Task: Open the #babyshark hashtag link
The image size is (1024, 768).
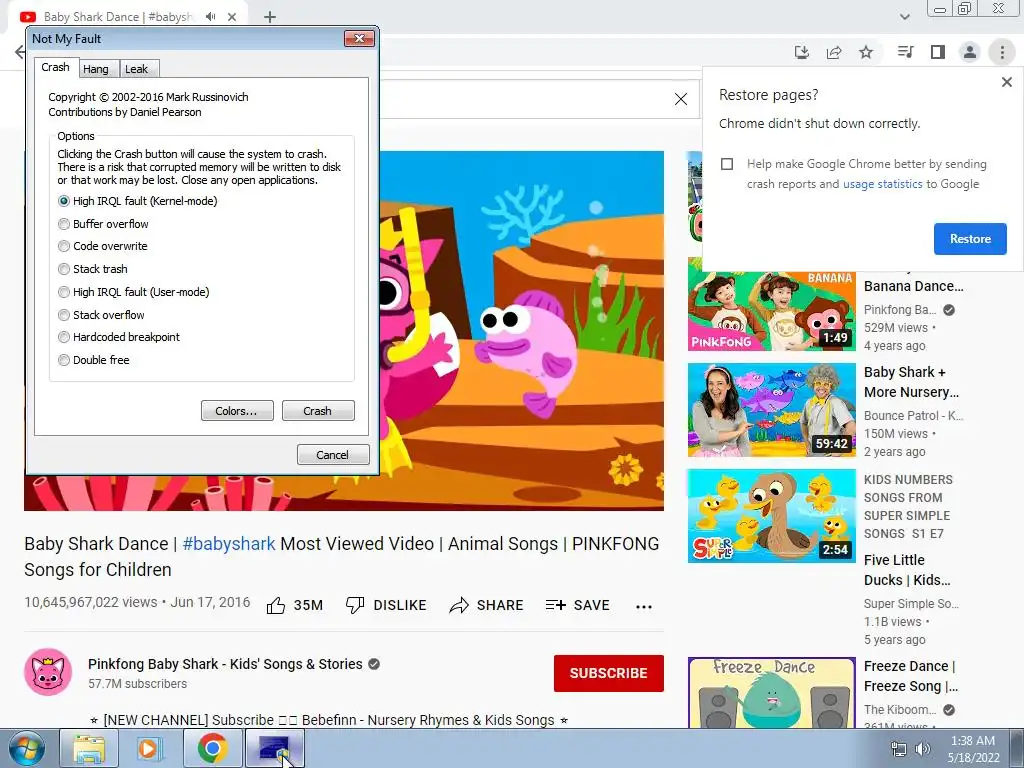Action: click(x=229, y=544)
